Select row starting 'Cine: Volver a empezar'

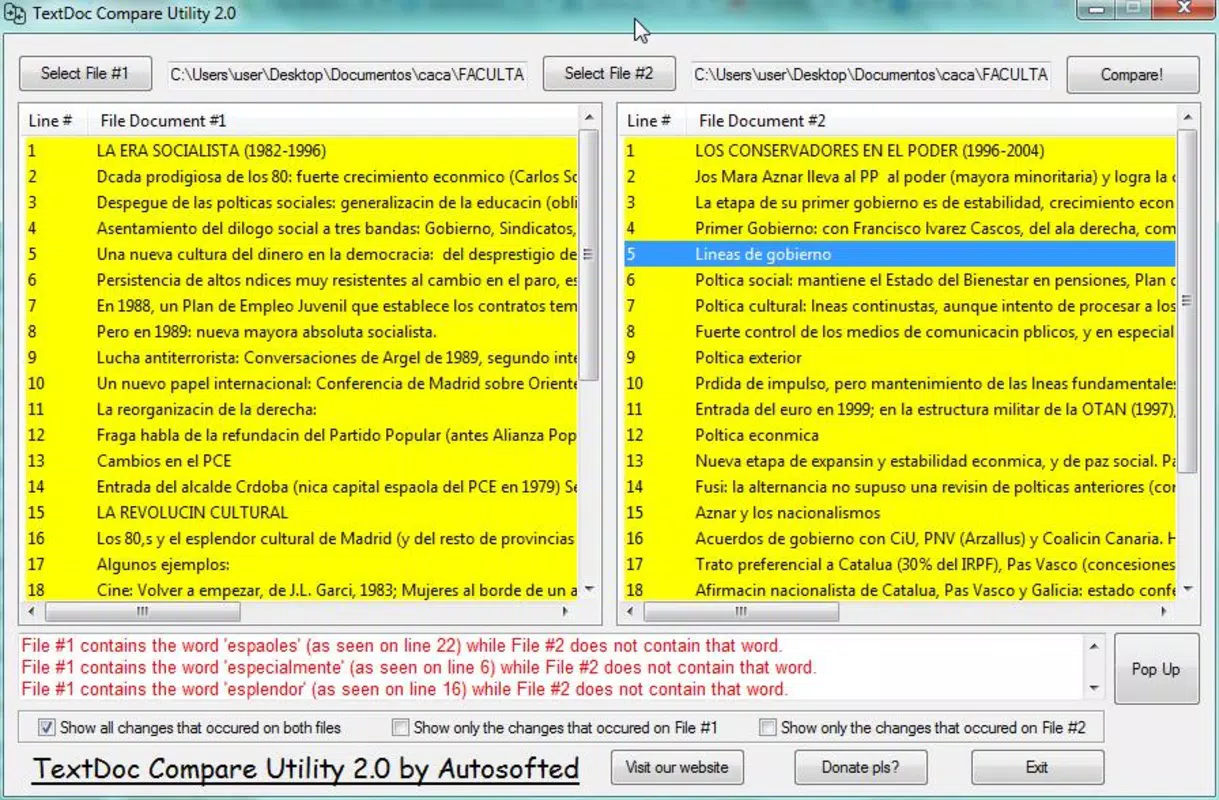300,590
